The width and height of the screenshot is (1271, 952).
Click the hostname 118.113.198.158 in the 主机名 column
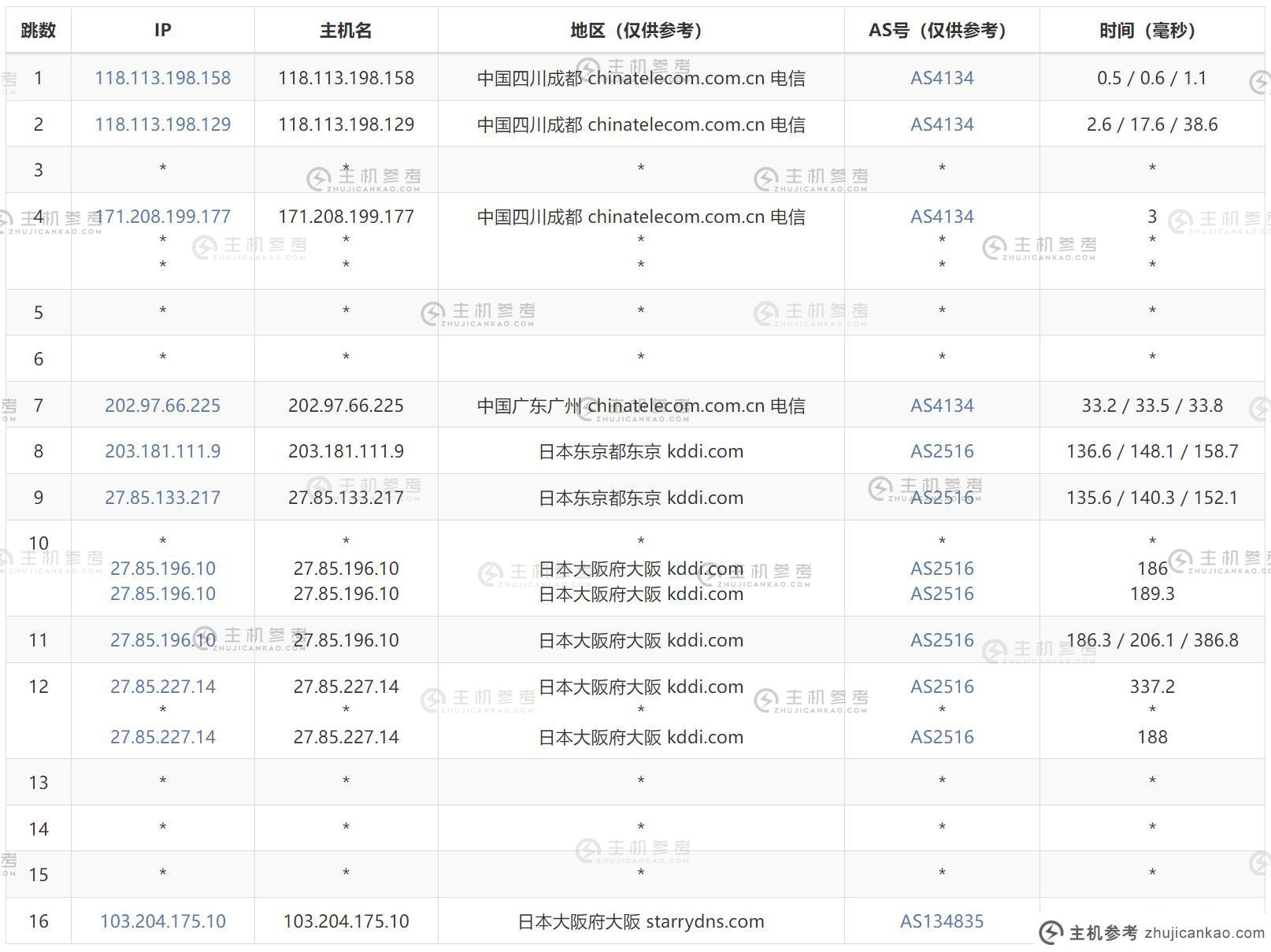(346, 78)
